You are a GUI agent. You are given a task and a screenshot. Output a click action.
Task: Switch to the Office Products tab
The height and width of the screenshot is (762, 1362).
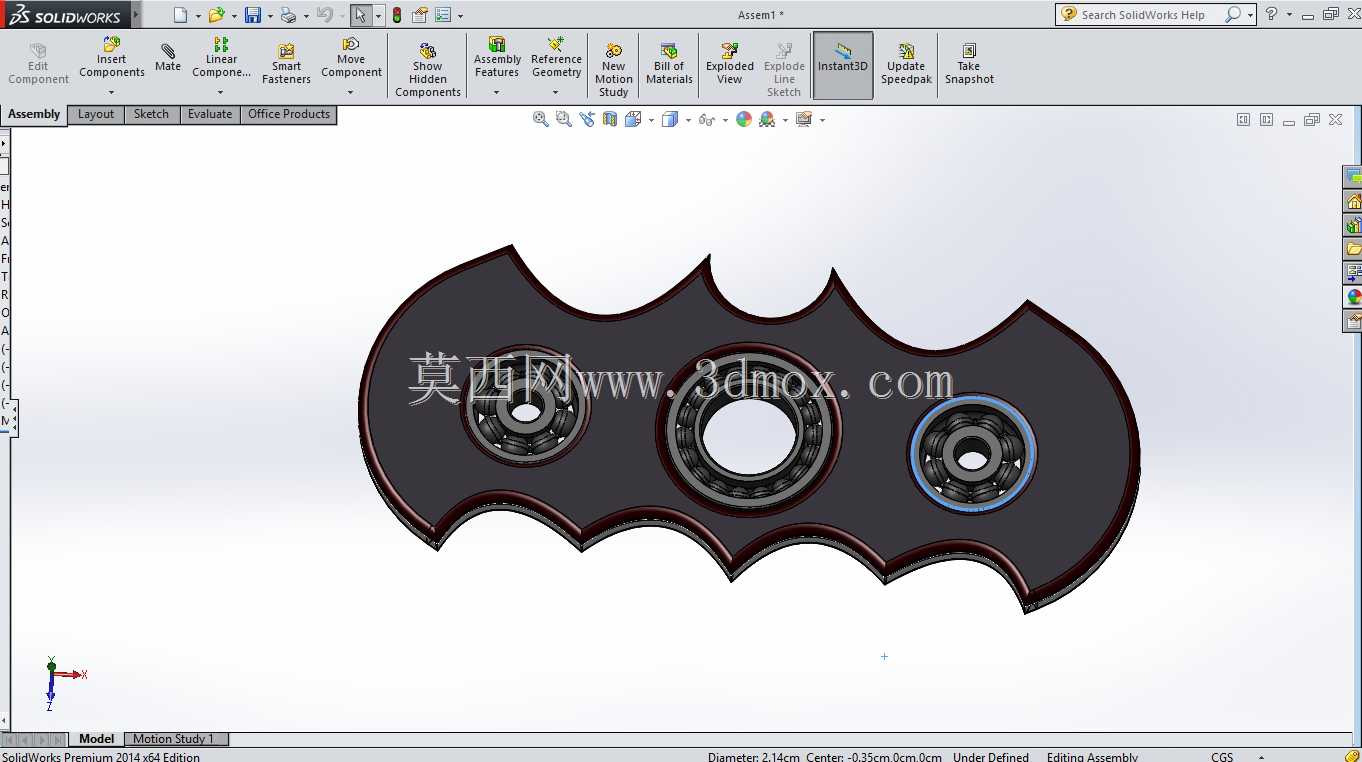[x=289, y=114]
